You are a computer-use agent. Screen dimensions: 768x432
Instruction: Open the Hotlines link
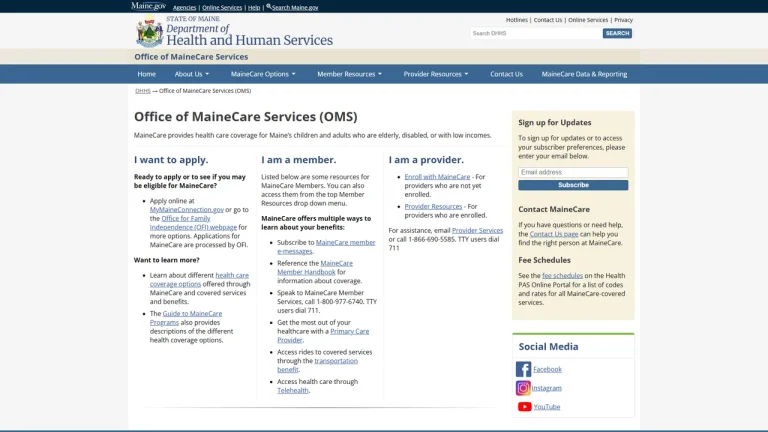517,20
